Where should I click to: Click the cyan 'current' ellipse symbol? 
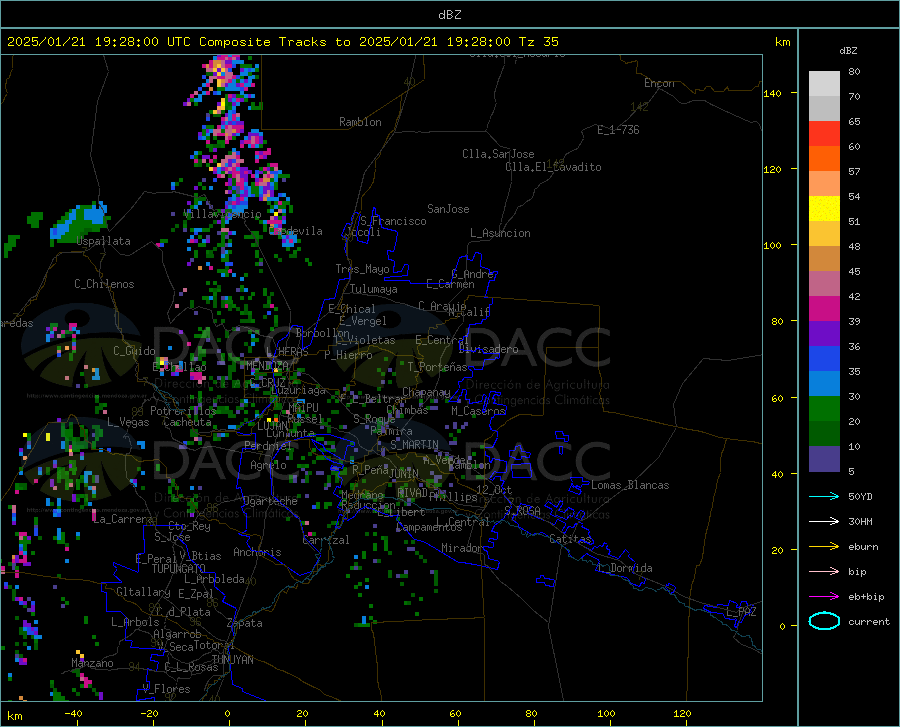(x=824, y=621)
